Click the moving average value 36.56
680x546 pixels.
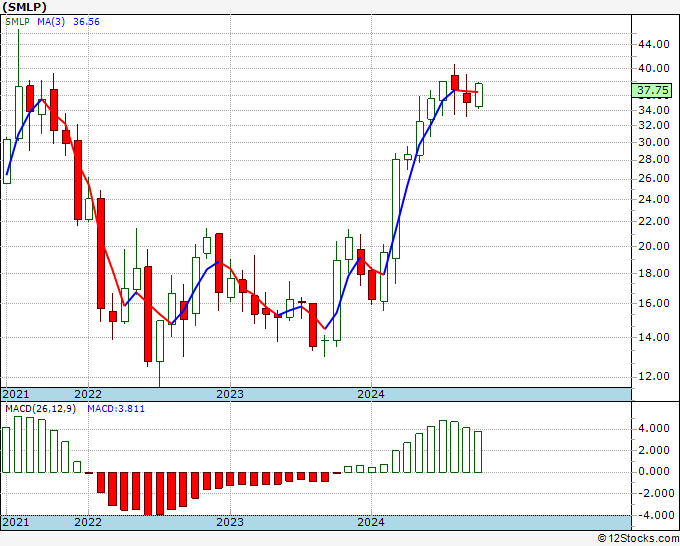point(86,22)
